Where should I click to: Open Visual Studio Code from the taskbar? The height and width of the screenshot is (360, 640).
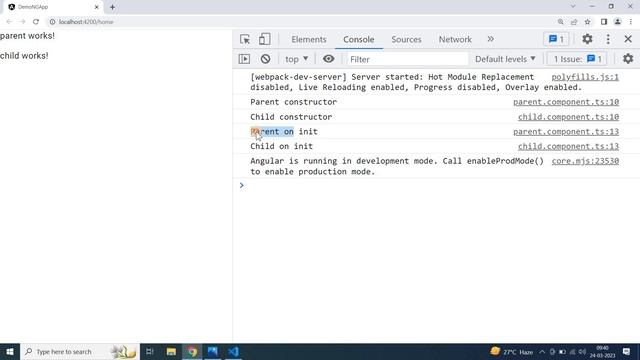coord(233,351)
